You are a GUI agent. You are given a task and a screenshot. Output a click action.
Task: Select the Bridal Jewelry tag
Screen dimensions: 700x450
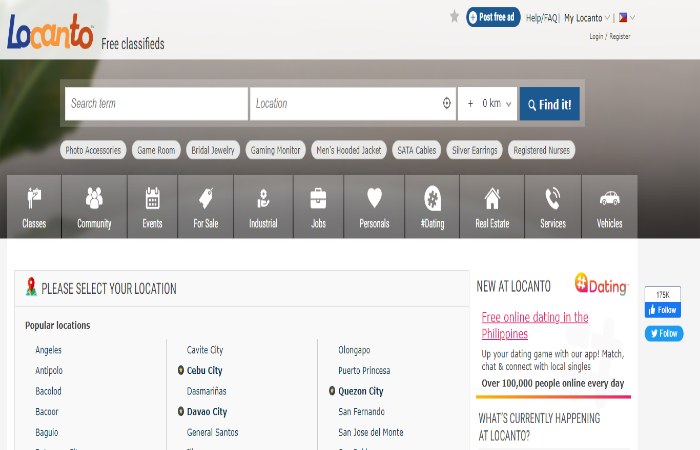(x=213, y=150)
